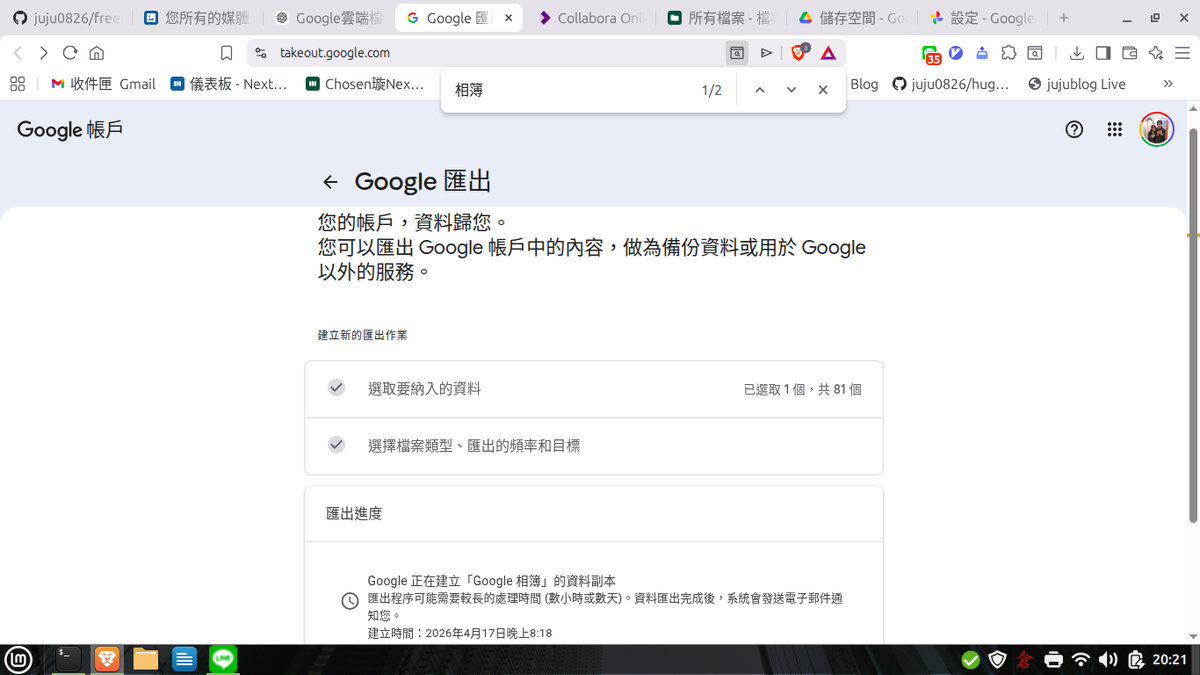This screenshot has height=675, width=1200.
Task: Open the 收件匣 Gmail bookmark
Action: point(104,84)
